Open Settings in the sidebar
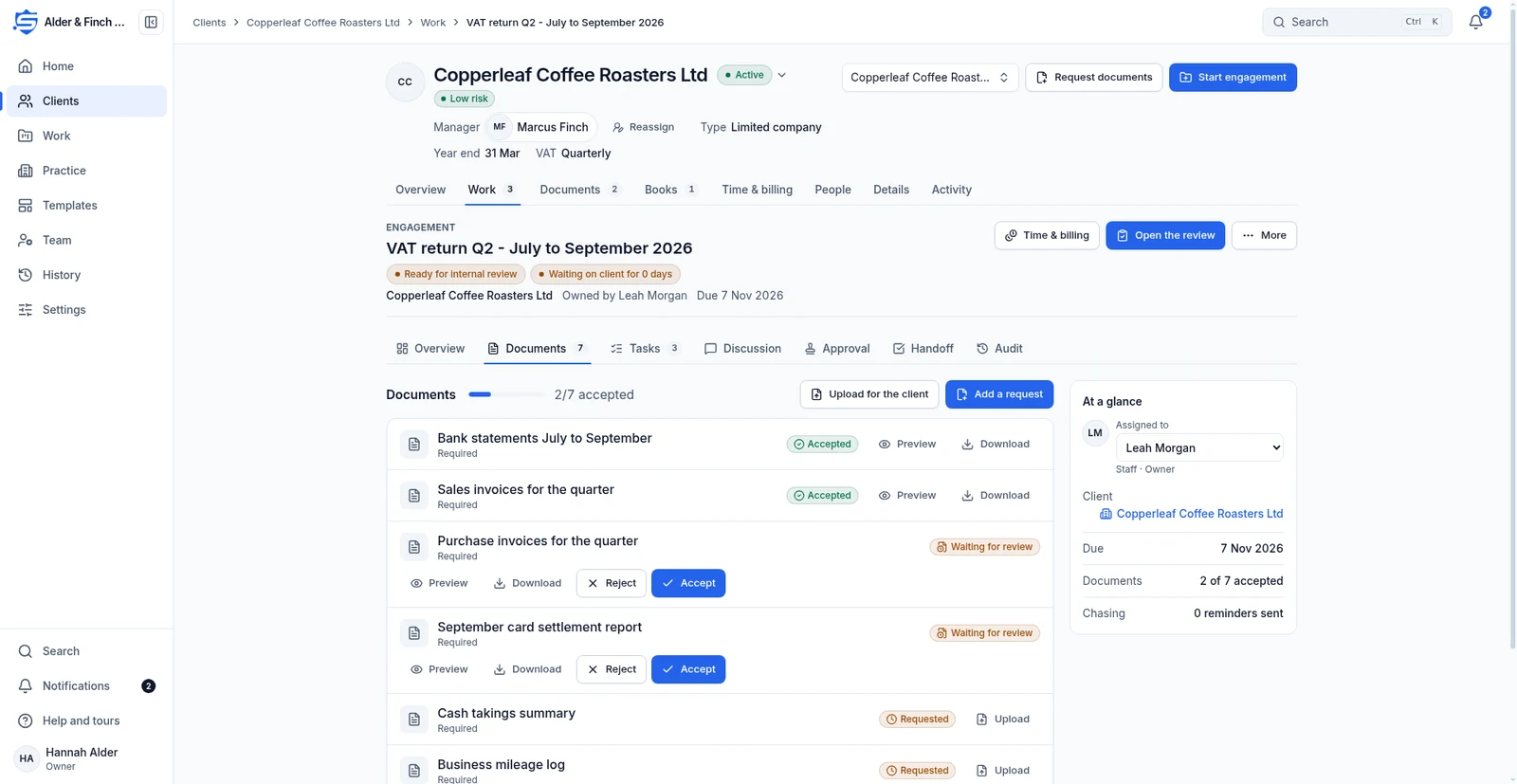The height and width of the screenshot is (784, 1517). pos(86,310)
